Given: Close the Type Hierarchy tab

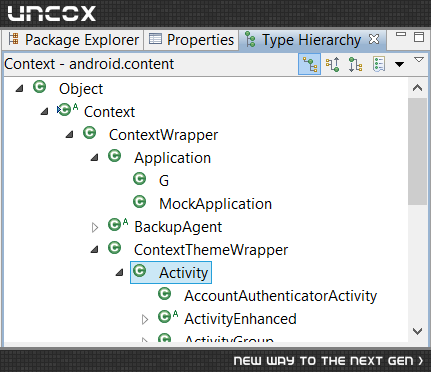Looking at the screenshot, I should click(x=374, y=39).
